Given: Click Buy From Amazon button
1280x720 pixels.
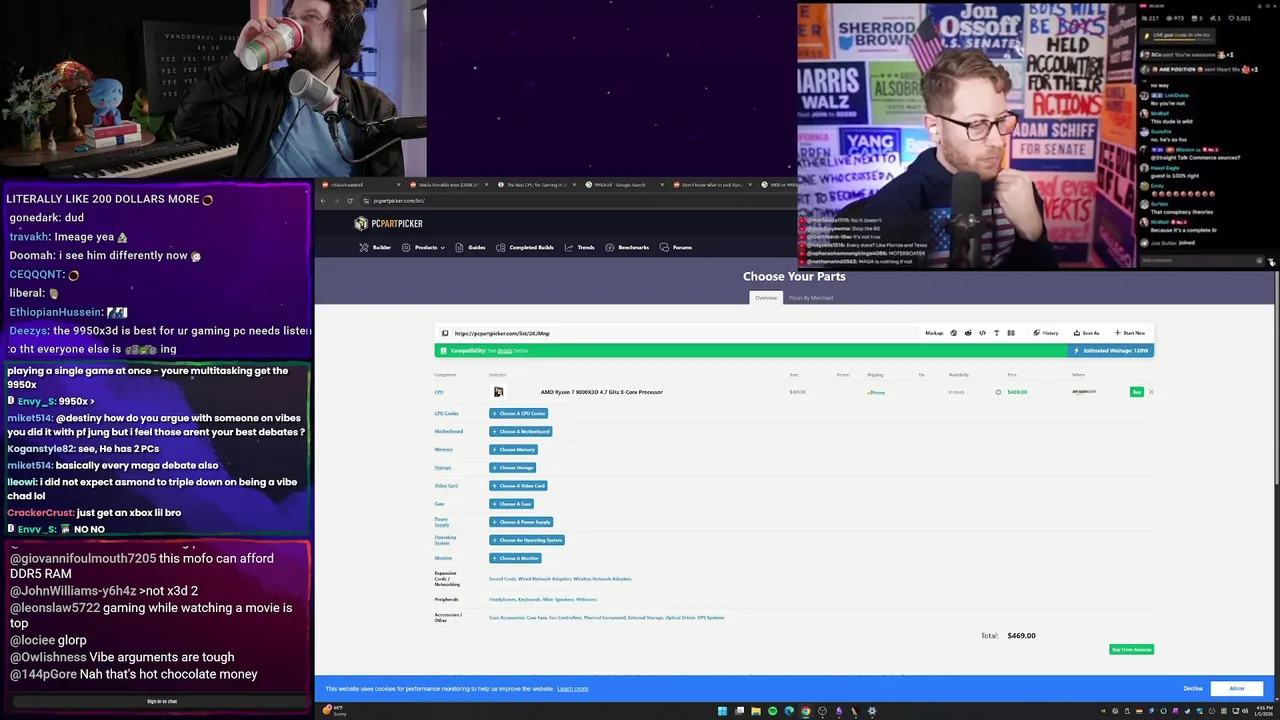Looking at the screenshot, I should (1131, 649).
